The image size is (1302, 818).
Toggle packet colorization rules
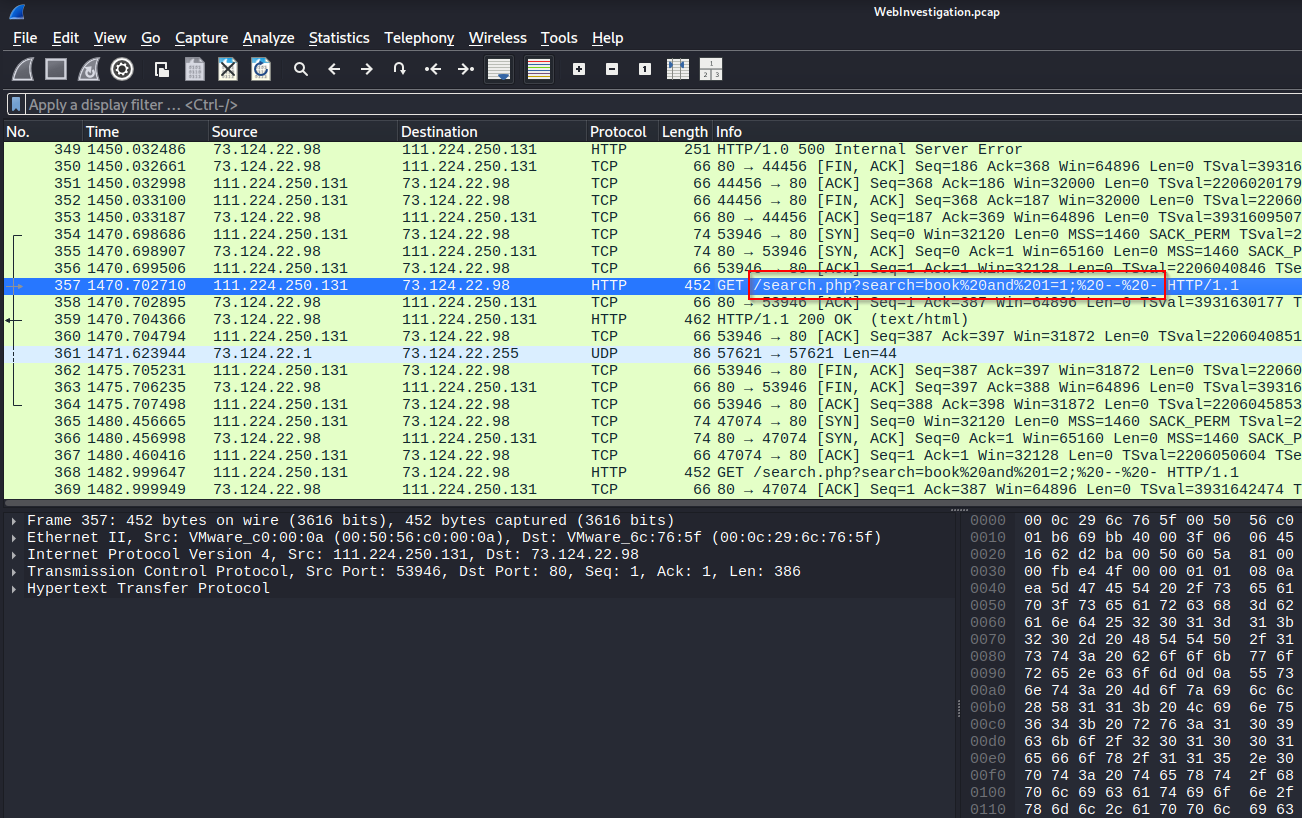click(x=539, y=69)
